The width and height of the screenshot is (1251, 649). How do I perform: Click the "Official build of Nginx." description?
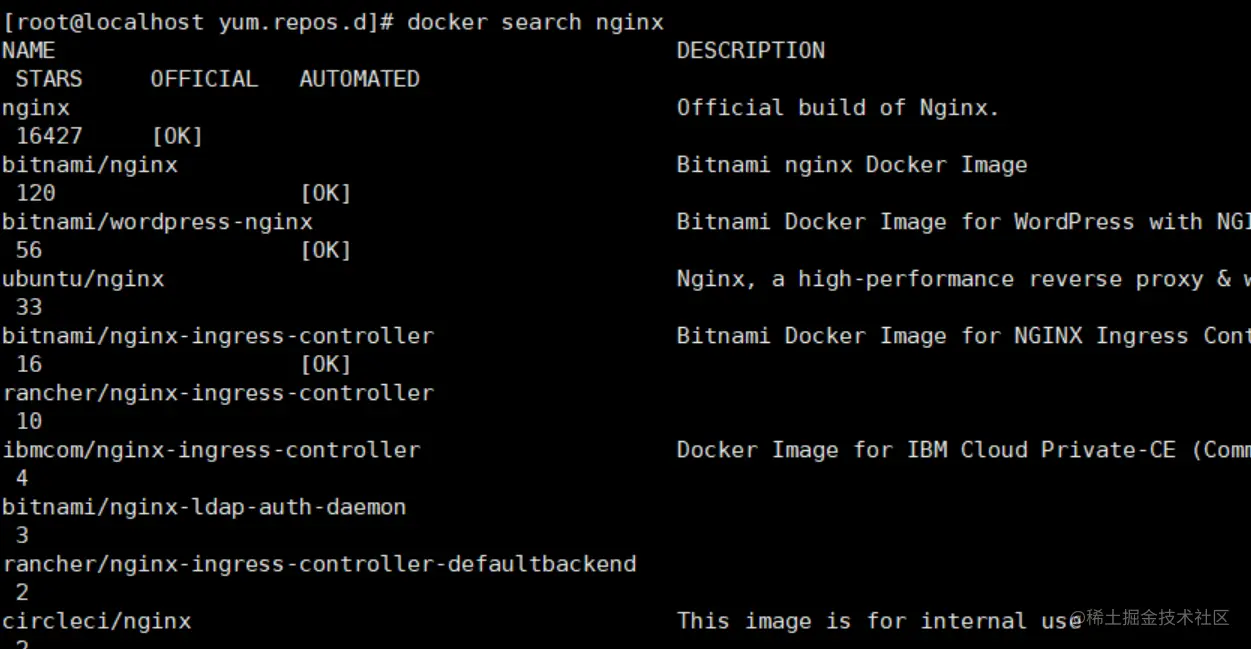coord(838,108)
